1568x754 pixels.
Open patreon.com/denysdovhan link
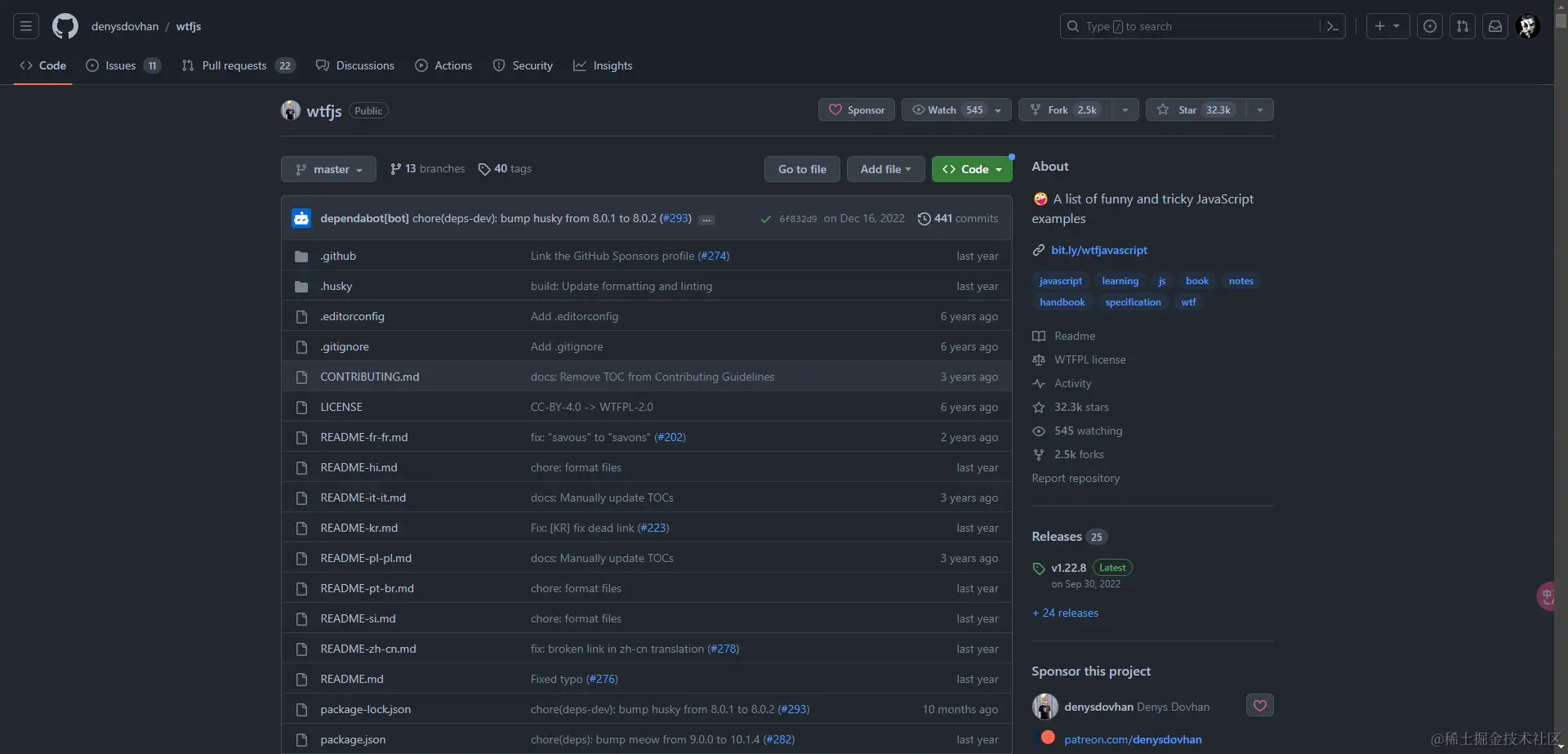1133,739
